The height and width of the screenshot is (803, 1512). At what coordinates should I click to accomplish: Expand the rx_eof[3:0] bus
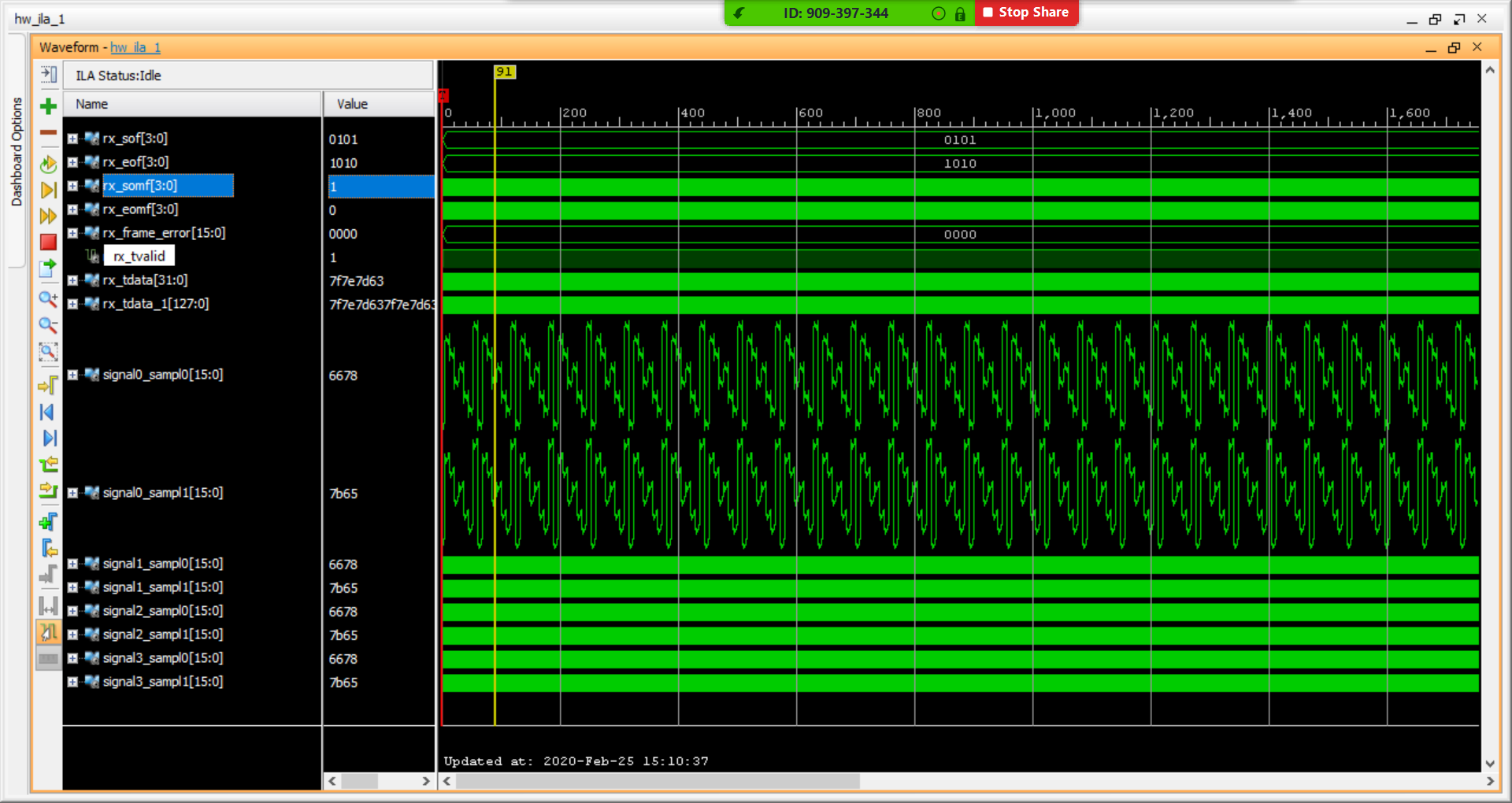(72, 162)
